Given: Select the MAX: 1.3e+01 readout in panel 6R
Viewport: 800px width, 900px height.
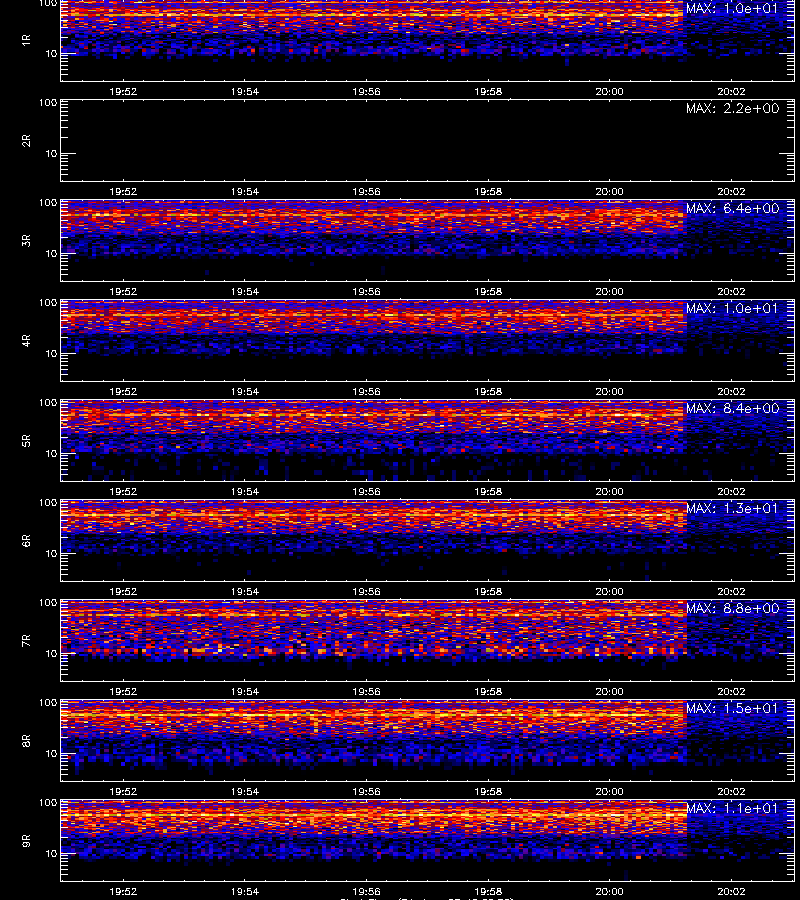Looking at the screenshot, I should [x=732, y=508].
